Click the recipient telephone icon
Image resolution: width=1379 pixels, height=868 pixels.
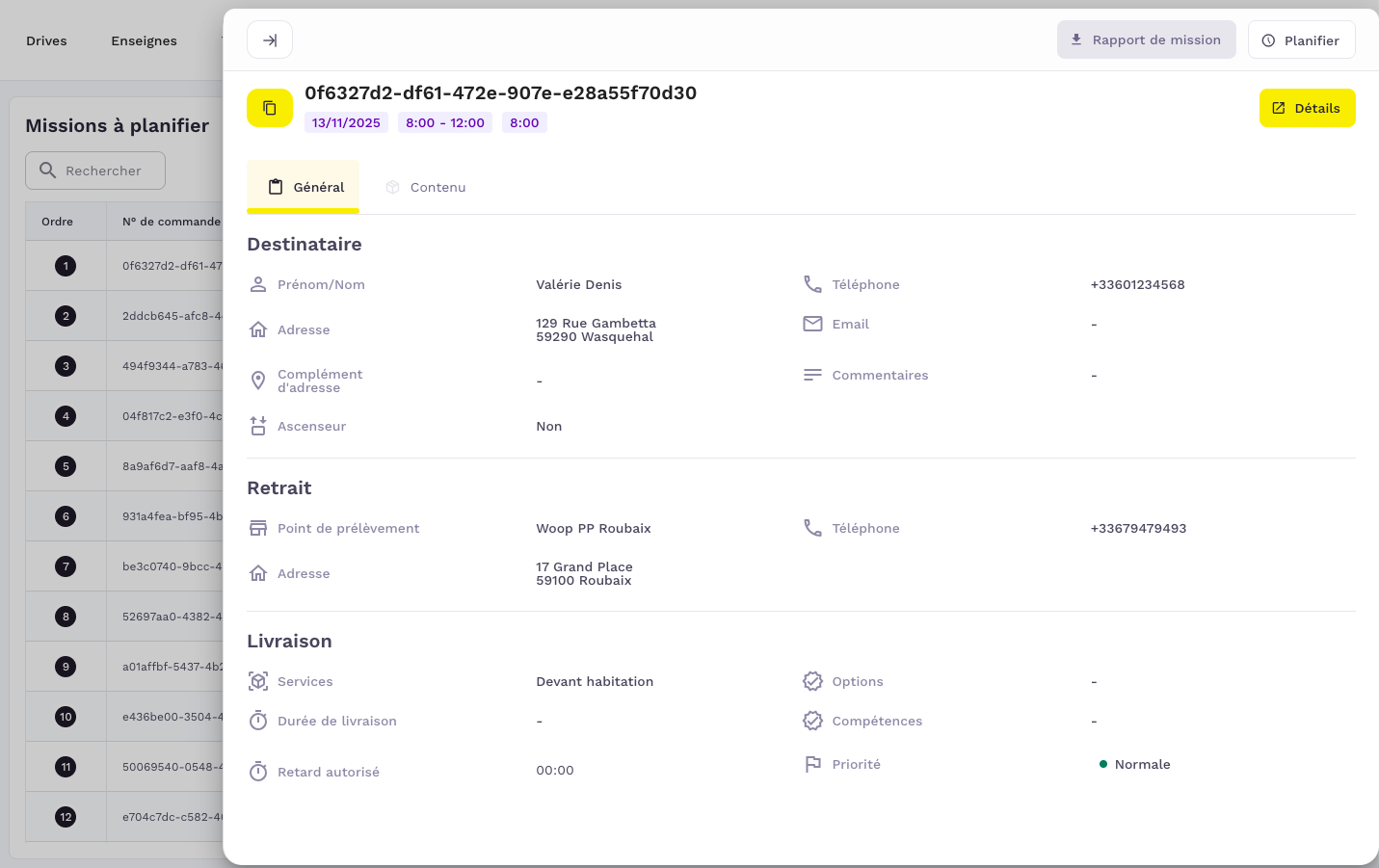click(812, 284)
